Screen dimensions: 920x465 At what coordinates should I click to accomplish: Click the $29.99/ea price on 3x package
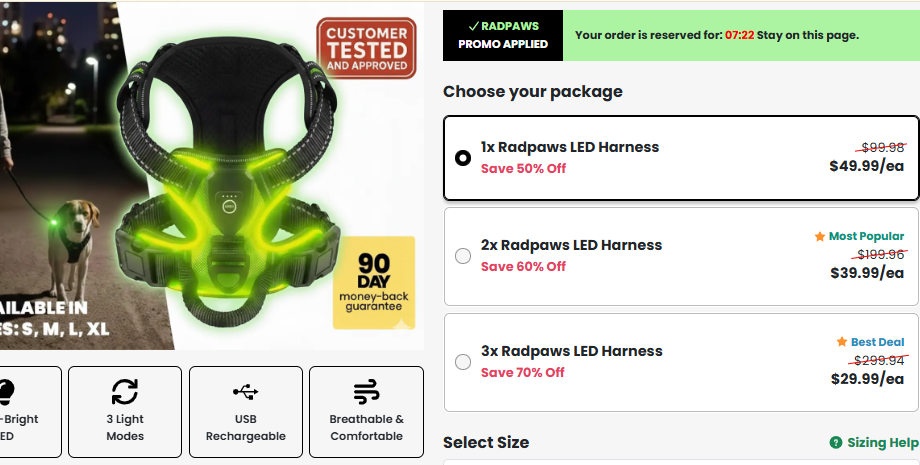click(867, 379)
